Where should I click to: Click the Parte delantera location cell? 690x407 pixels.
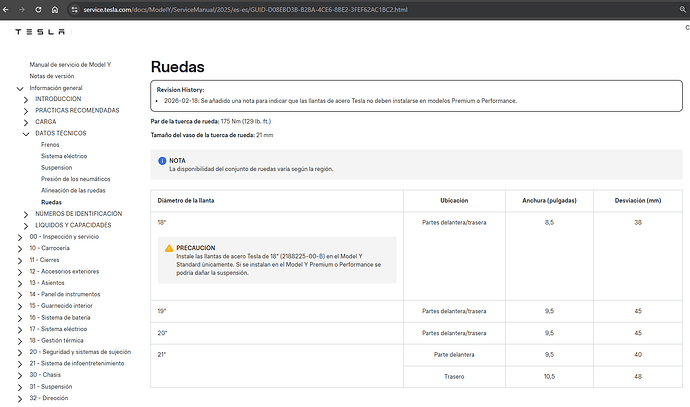pos(454,355)
